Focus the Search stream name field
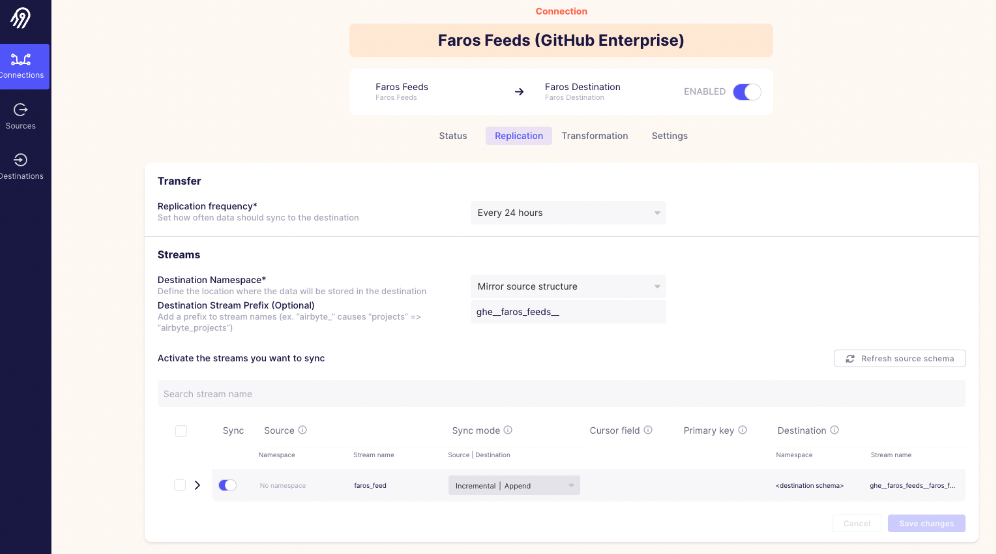This screenshot has width=996, height=554. 562,394
